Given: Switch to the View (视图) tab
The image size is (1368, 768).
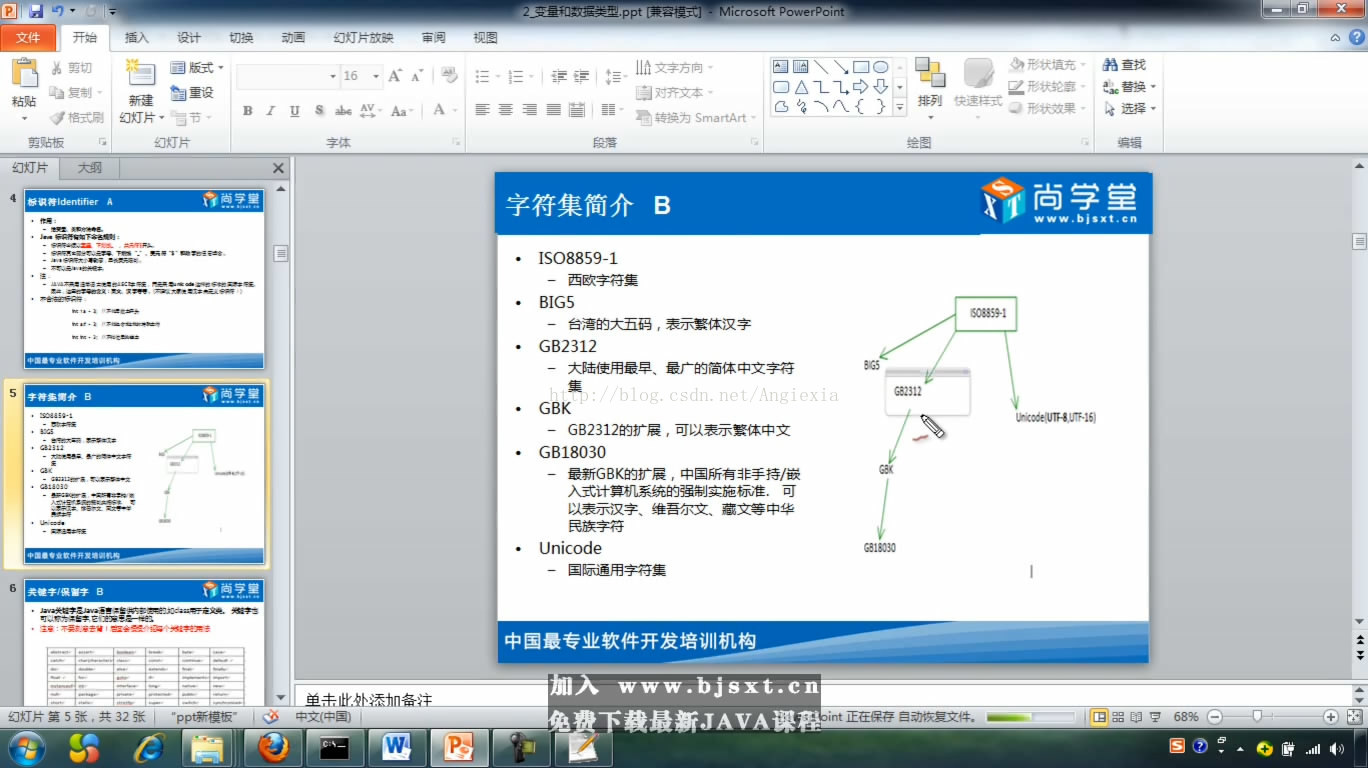Looking at the screenshot, I should (485, 38).
